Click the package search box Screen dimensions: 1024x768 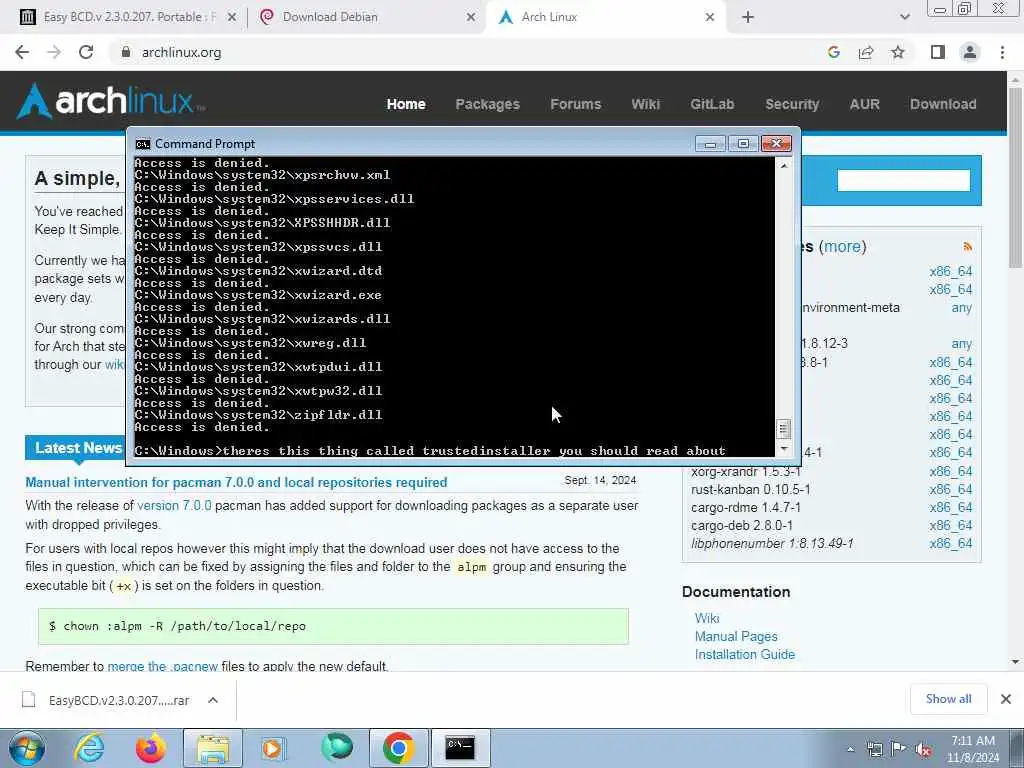(x=904, y=180)
